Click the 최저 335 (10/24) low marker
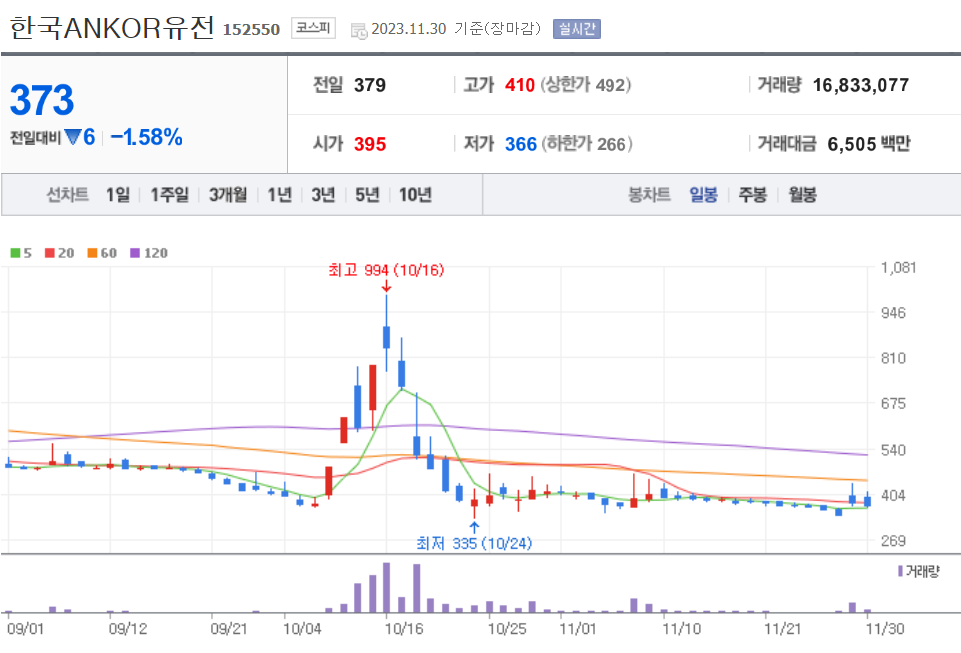Screen dimensions: 961x653 pyautogui.click(x=474, y=543)
